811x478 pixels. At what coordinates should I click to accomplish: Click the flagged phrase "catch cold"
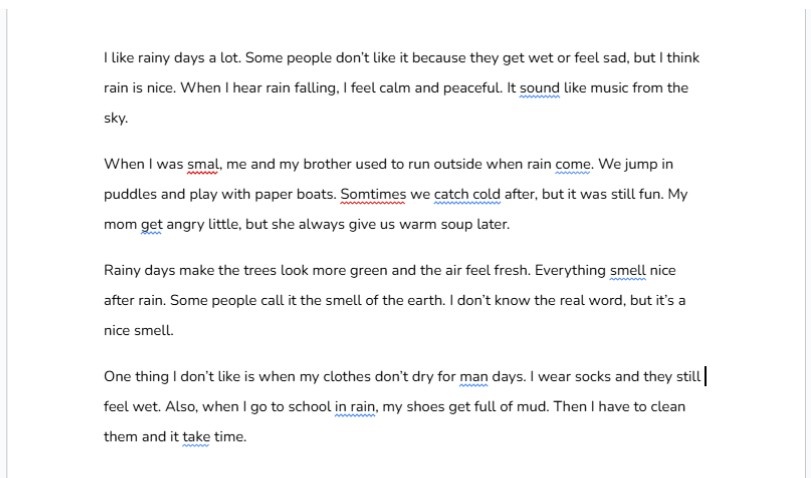point(467,195)
